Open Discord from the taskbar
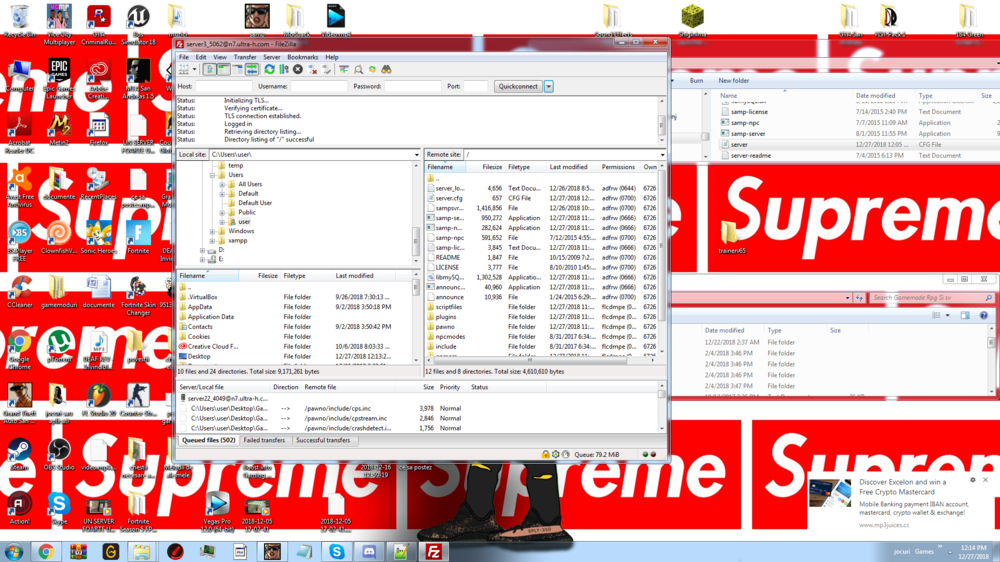Viewport: 1000px width, 562px height. coord(369,552)
